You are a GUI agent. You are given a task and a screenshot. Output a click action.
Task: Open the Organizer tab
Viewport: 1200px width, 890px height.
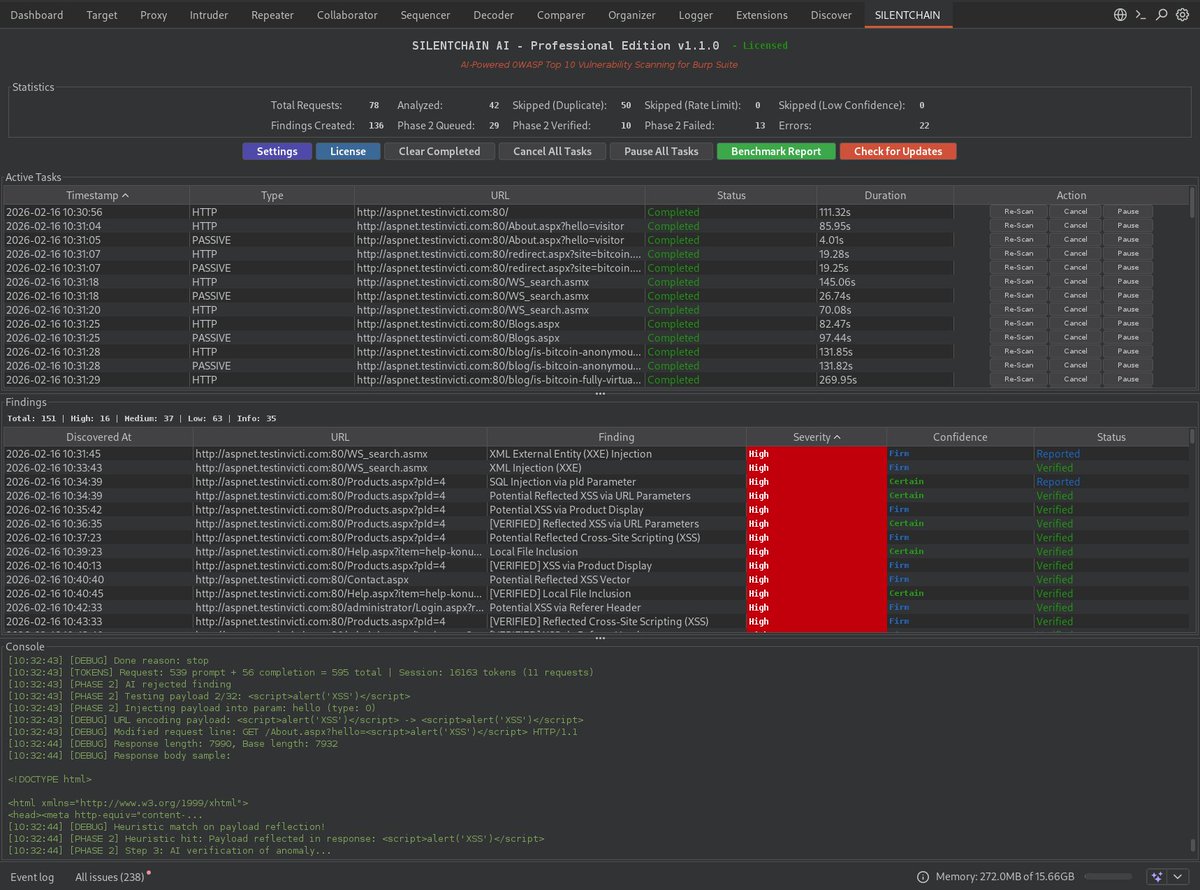tap(632, 15)
